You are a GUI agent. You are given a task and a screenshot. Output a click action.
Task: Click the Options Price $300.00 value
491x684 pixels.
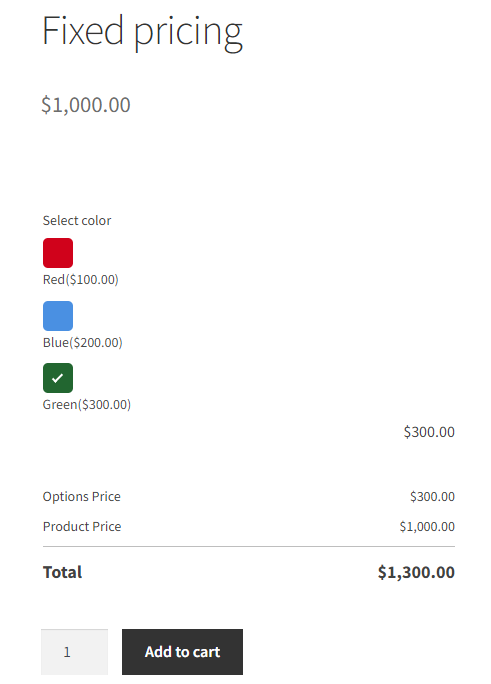(432, 497)
